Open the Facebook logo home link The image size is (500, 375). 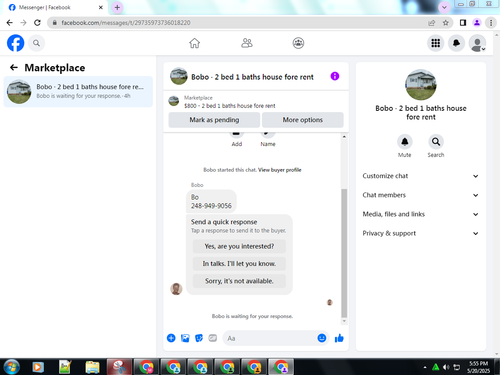click(16, 43)
